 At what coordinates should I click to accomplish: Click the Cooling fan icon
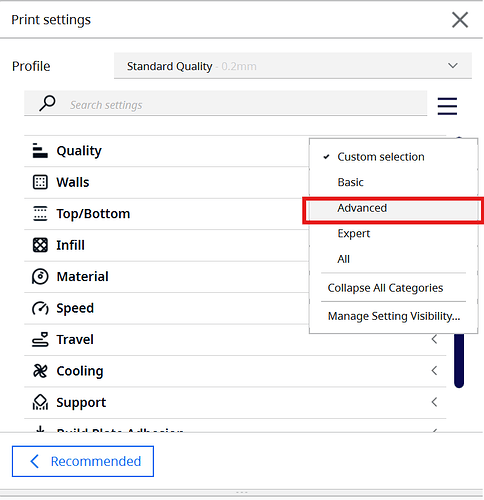coord(40,371)
